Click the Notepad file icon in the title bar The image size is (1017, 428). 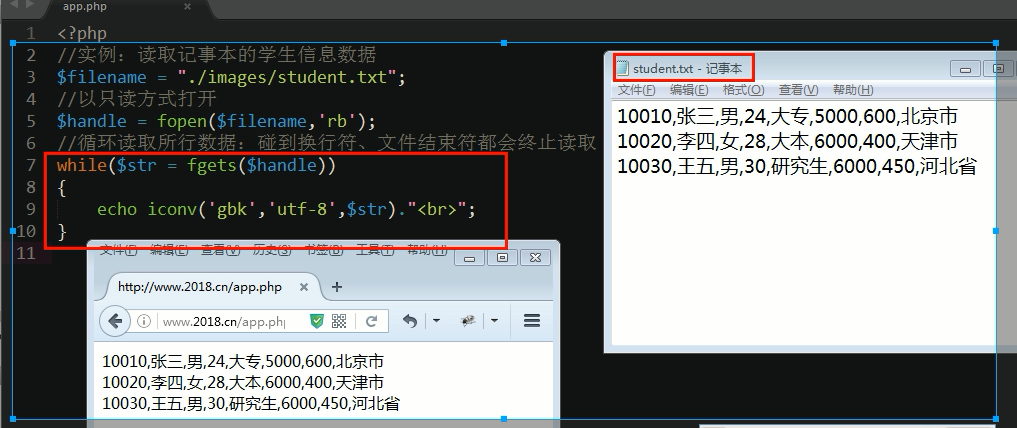[623, 67]
